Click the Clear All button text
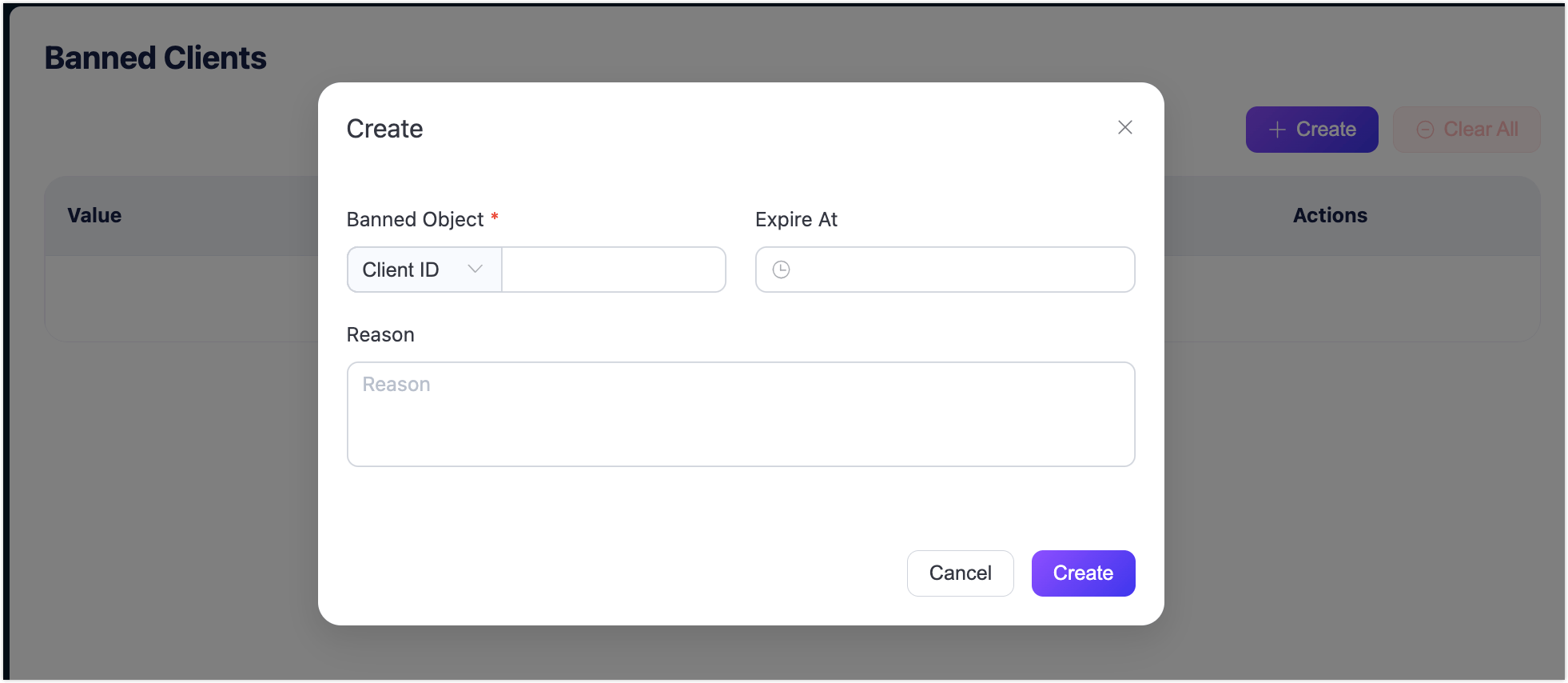 point(1480,130)
